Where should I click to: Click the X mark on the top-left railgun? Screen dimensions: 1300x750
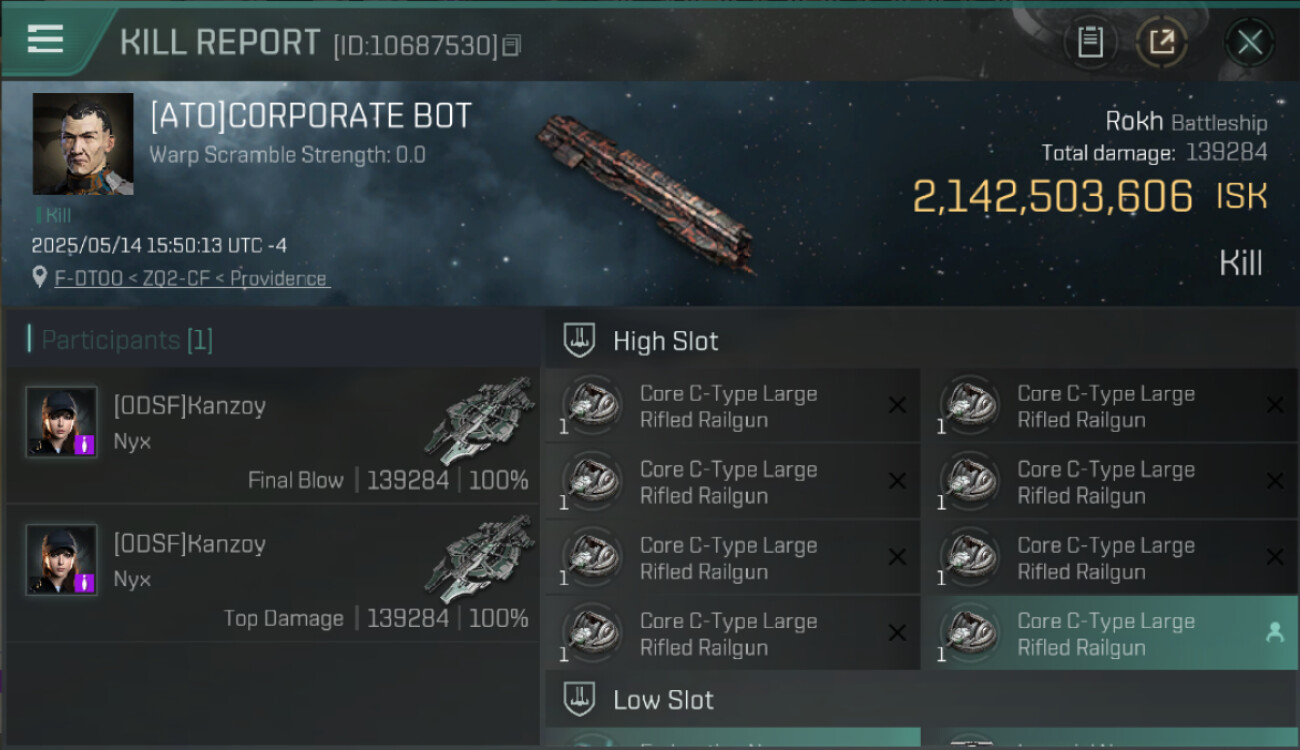(x=897, y=405)
